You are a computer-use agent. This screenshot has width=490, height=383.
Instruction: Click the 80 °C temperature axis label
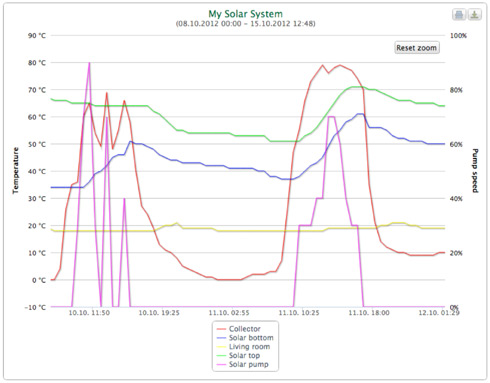[37, 63]
